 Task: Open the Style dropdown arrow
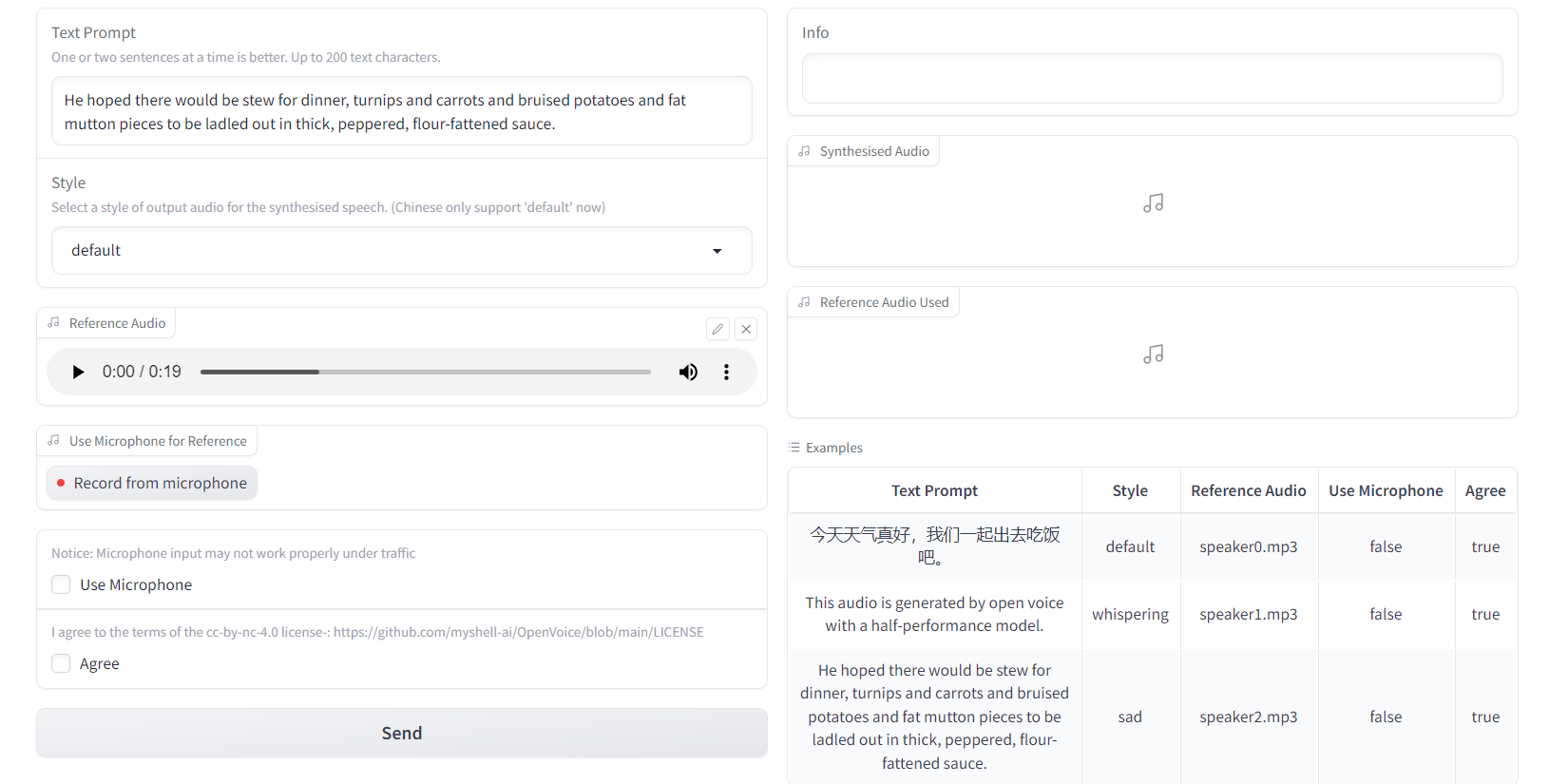717,251
